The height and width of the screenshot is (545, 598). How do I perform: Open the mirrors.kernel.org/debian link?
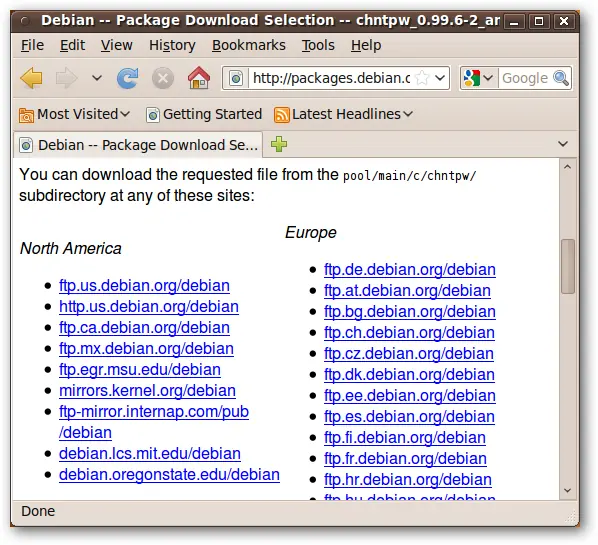[147, 391]
